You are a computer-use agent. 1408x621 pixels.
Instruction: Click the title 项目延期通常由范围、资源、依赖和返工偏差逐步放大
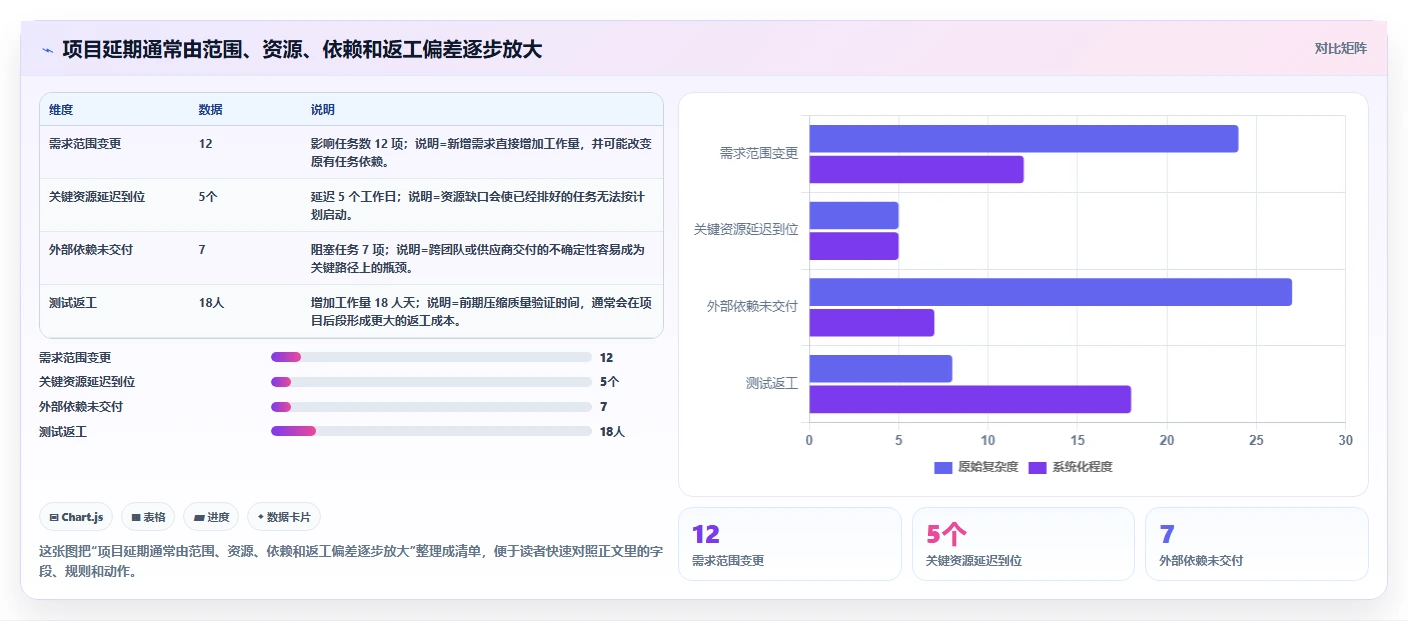tap(302, 49)
